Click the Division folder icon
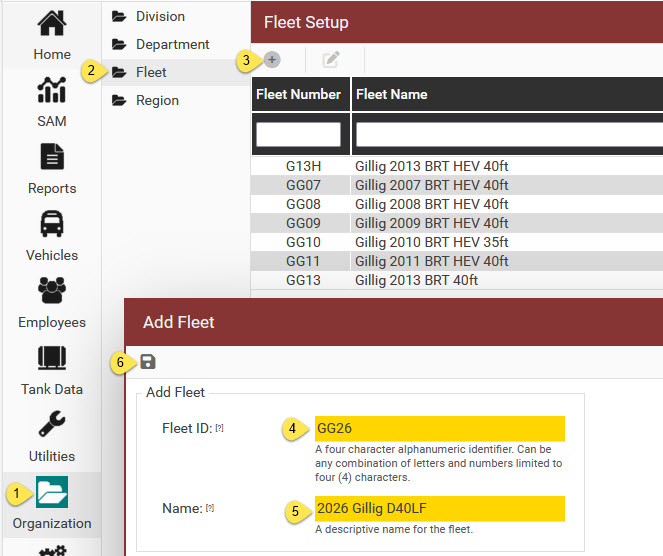 coord(119,16)
